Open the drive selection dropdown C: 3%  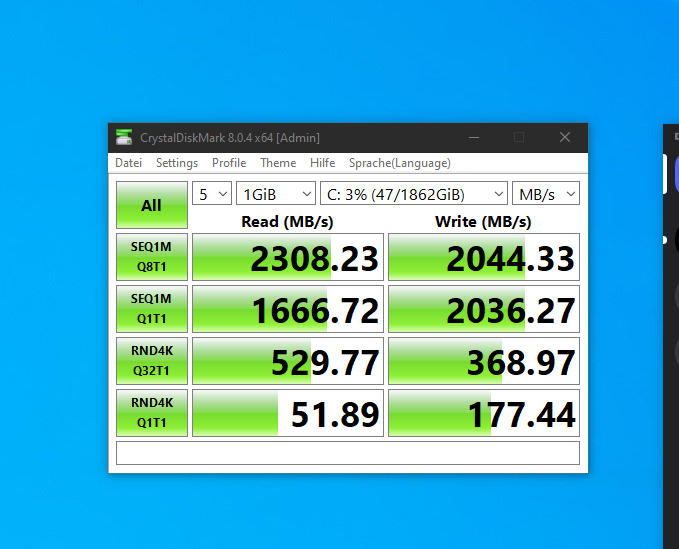tap(414, 194)
